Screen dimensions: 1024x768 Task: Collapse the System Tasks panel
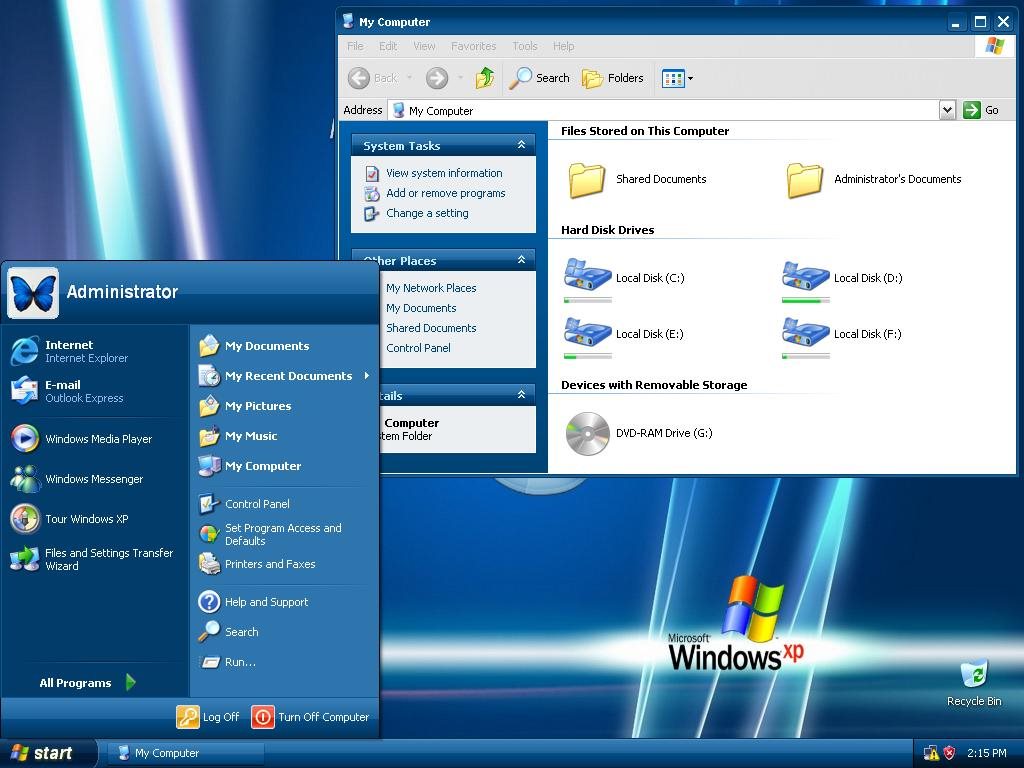pyautogui.click(x=521, y=146)
